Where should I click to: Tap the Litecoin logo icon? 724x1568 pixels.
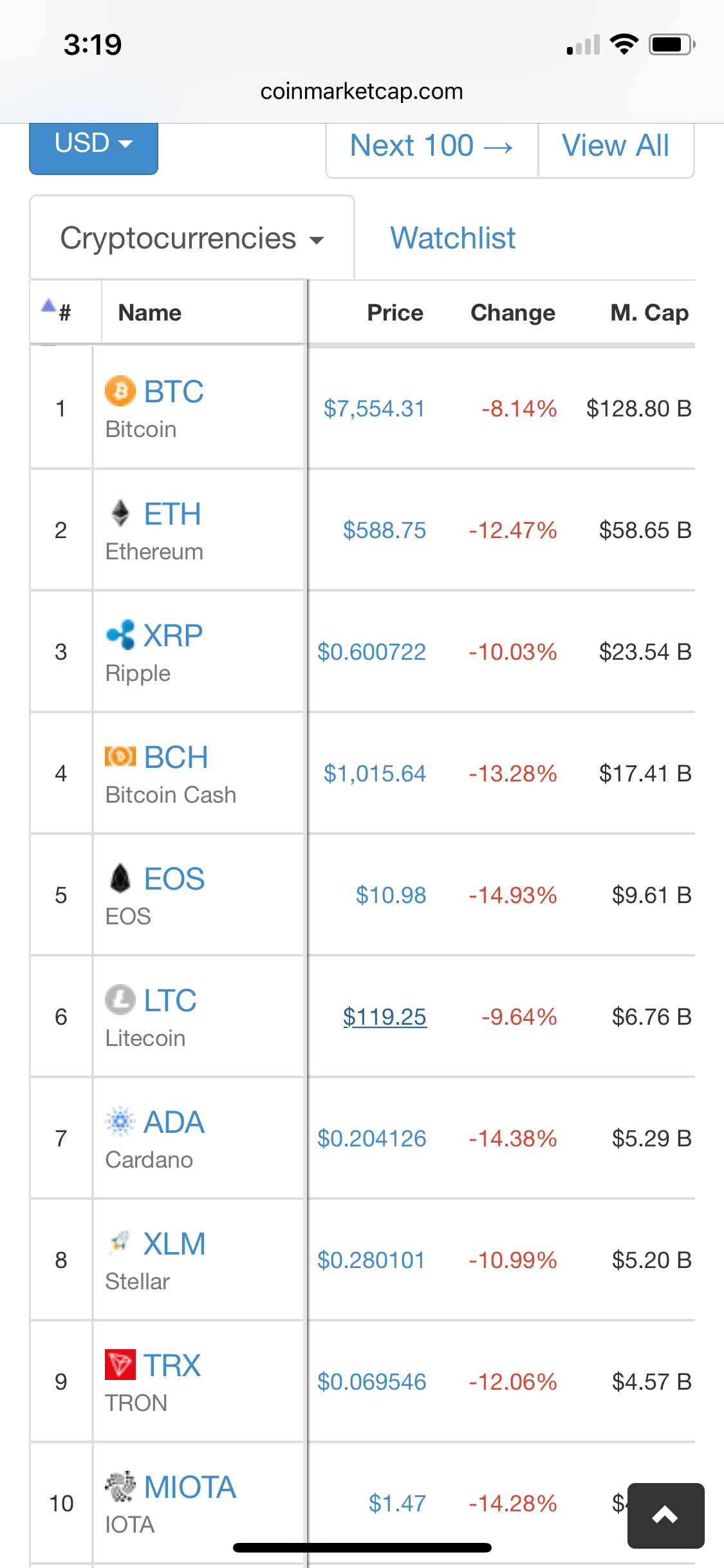point(120,1000)
